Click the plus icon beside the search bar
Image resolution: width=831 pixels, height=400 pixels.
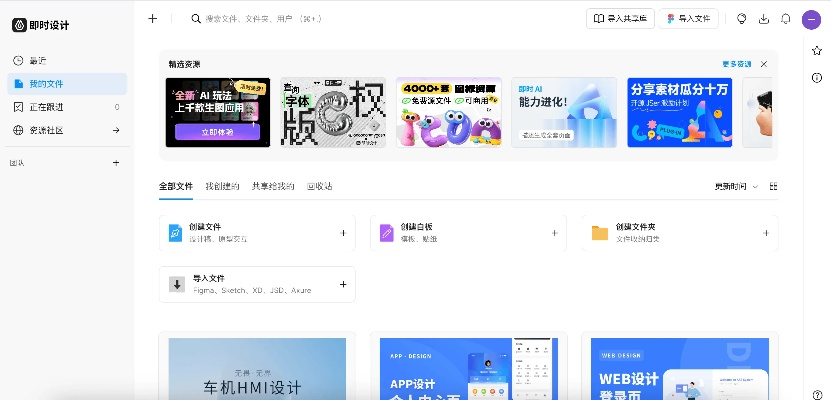click(x=152, y=18)
